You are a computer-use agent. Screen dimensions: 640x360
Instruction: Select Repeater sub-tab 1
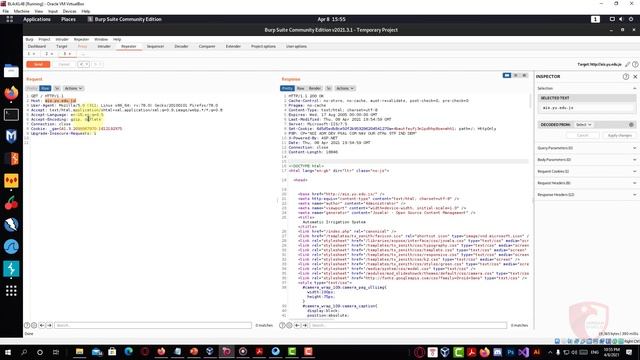pos(31,54)
